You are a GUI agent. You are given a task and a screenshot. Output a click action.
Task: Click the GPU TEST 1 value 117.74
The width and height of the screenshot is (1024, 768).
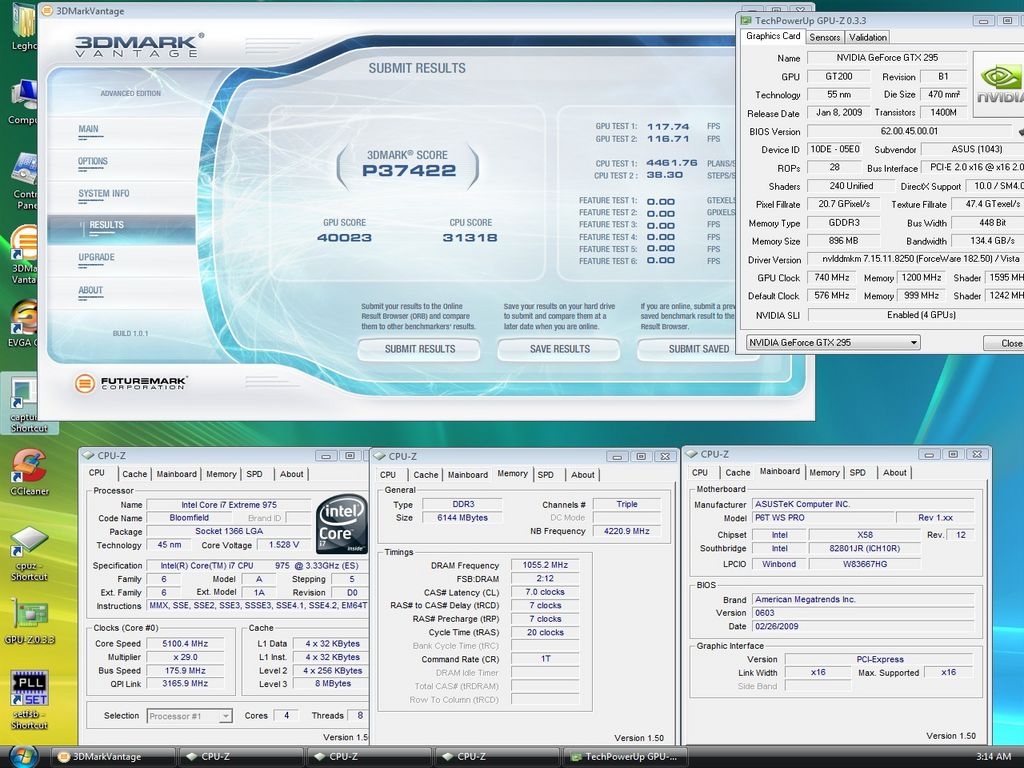pyautogui.click(x=668, y=127)
